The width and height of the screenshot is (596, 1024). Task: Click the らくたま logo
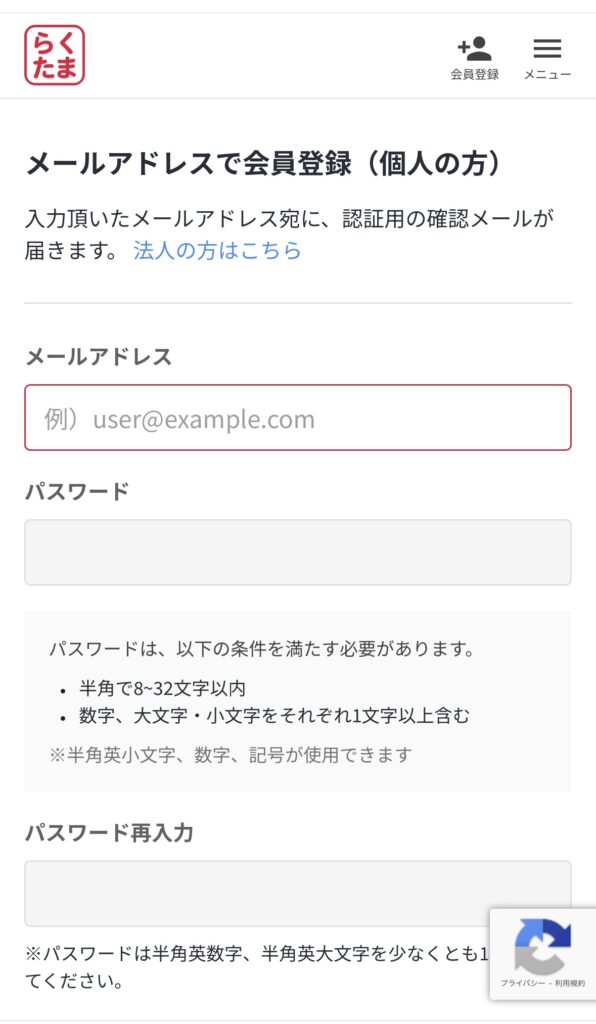click(x=55, y=56)
